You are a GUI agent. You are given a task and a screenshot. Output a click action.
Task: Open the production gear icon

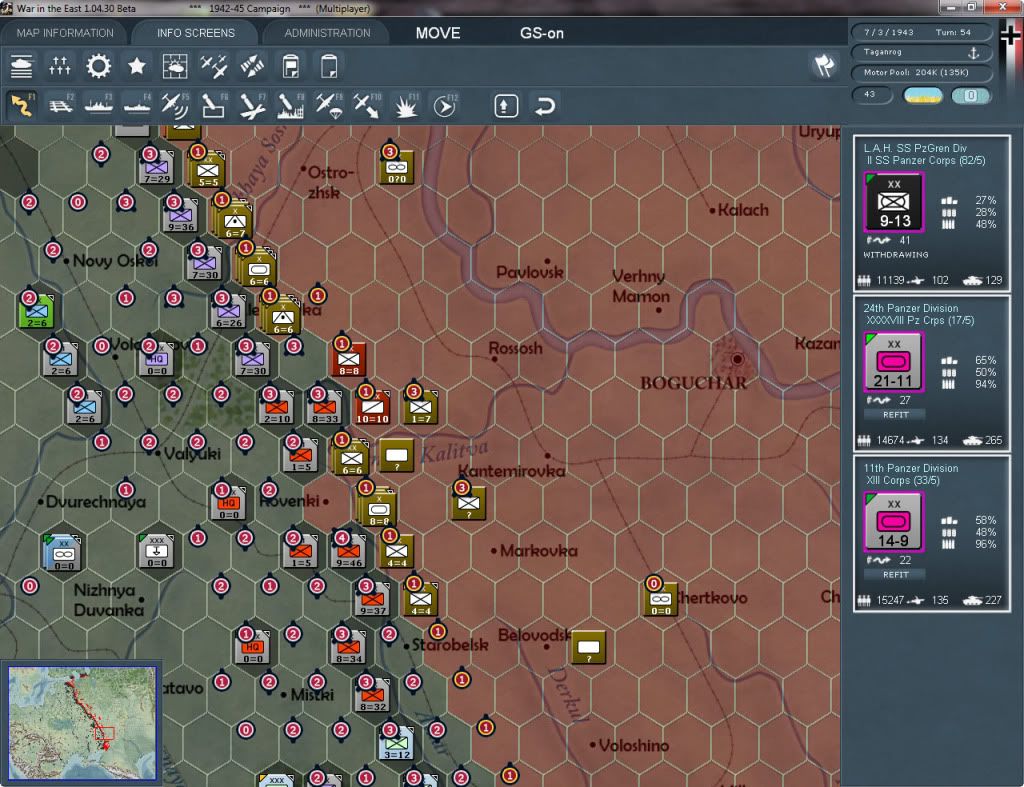tap(99, 66)
